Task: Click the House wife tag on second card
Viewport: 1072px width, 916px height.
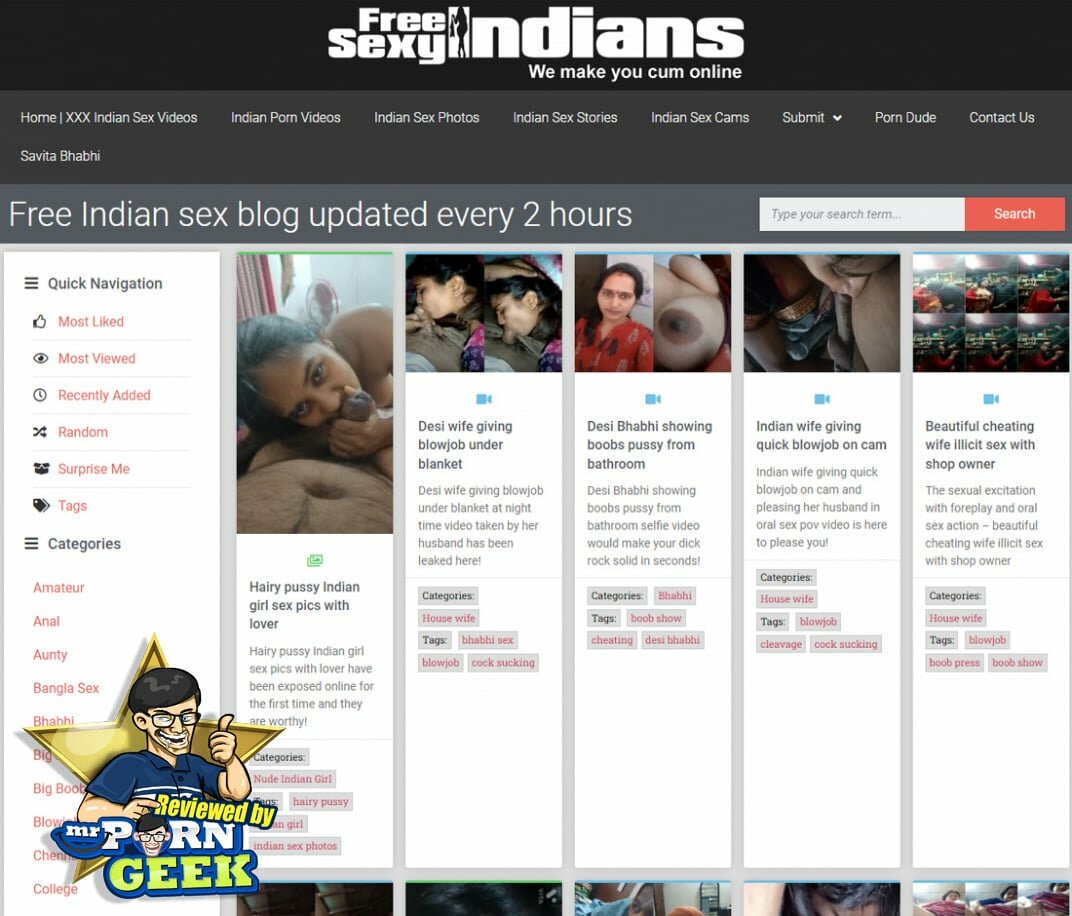Action: coord(449,618)
